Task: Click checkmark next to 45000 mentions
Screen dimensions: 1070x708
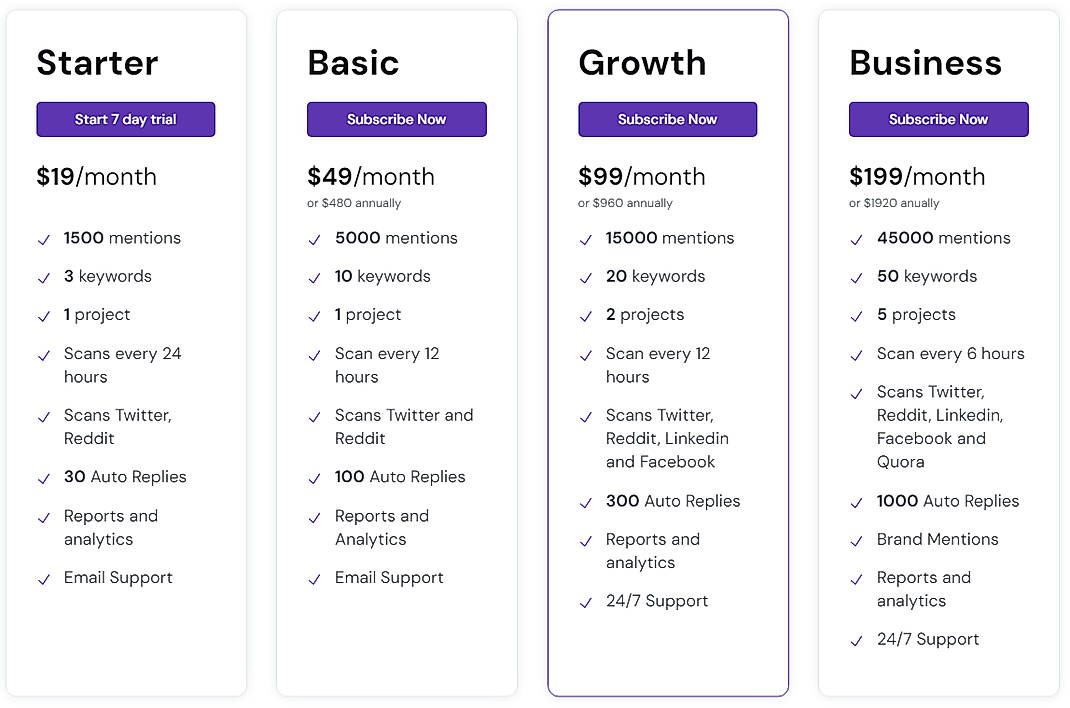Action: (x=857, y=240)
